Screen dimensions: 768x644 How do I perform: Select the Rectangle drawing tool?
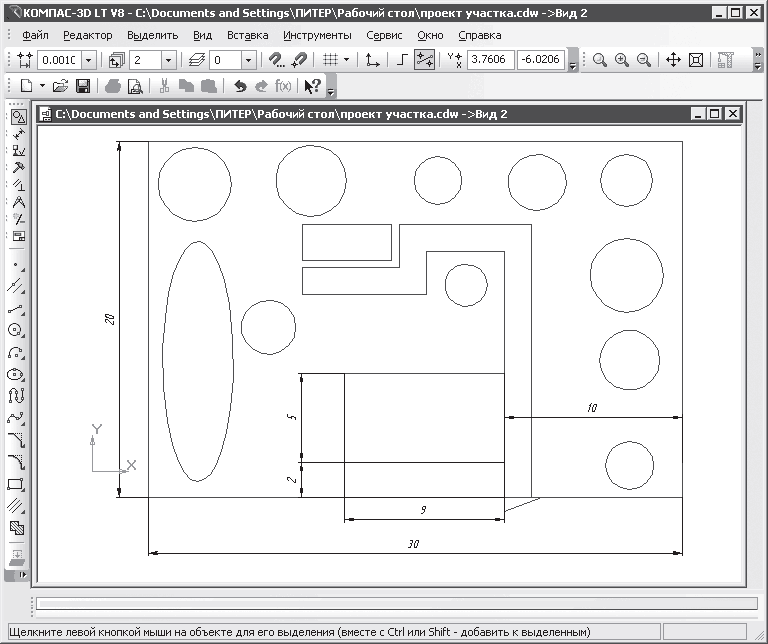tap(16, 485)
